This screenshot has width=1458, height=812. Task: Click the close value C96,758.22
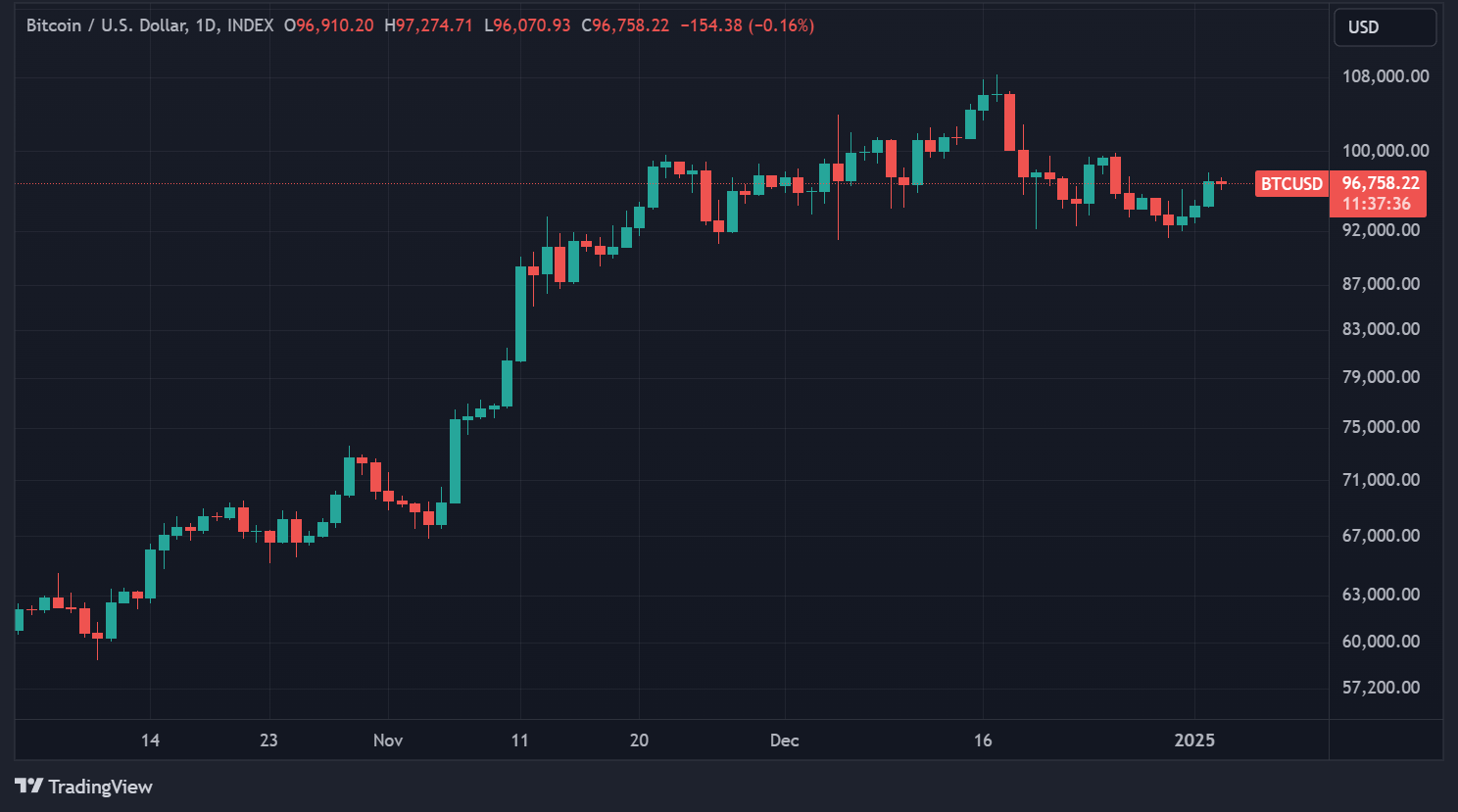pos(625,25)
